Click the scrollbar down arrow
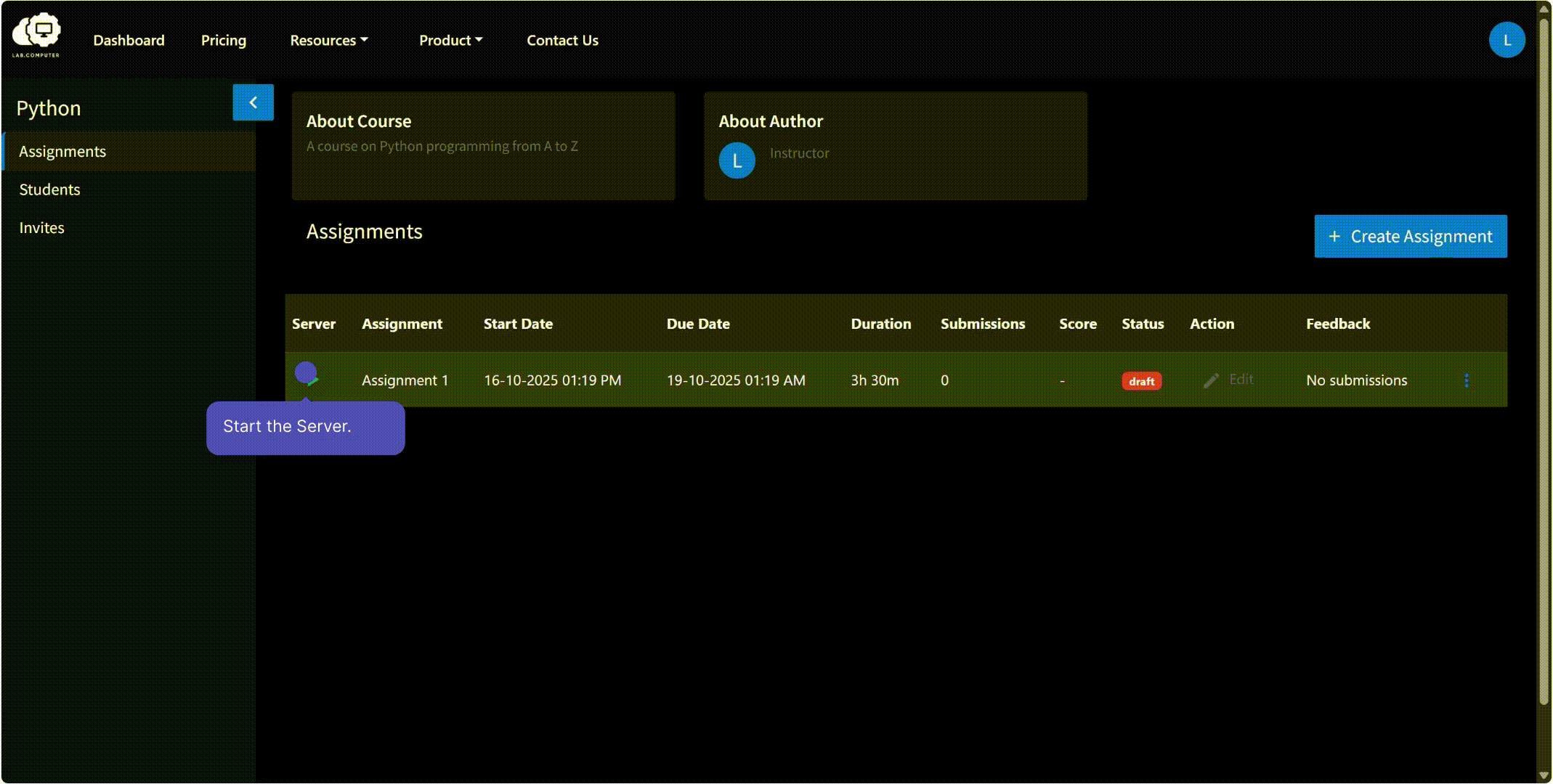This screenshot has width=1553, height=784. (1544, 776)
